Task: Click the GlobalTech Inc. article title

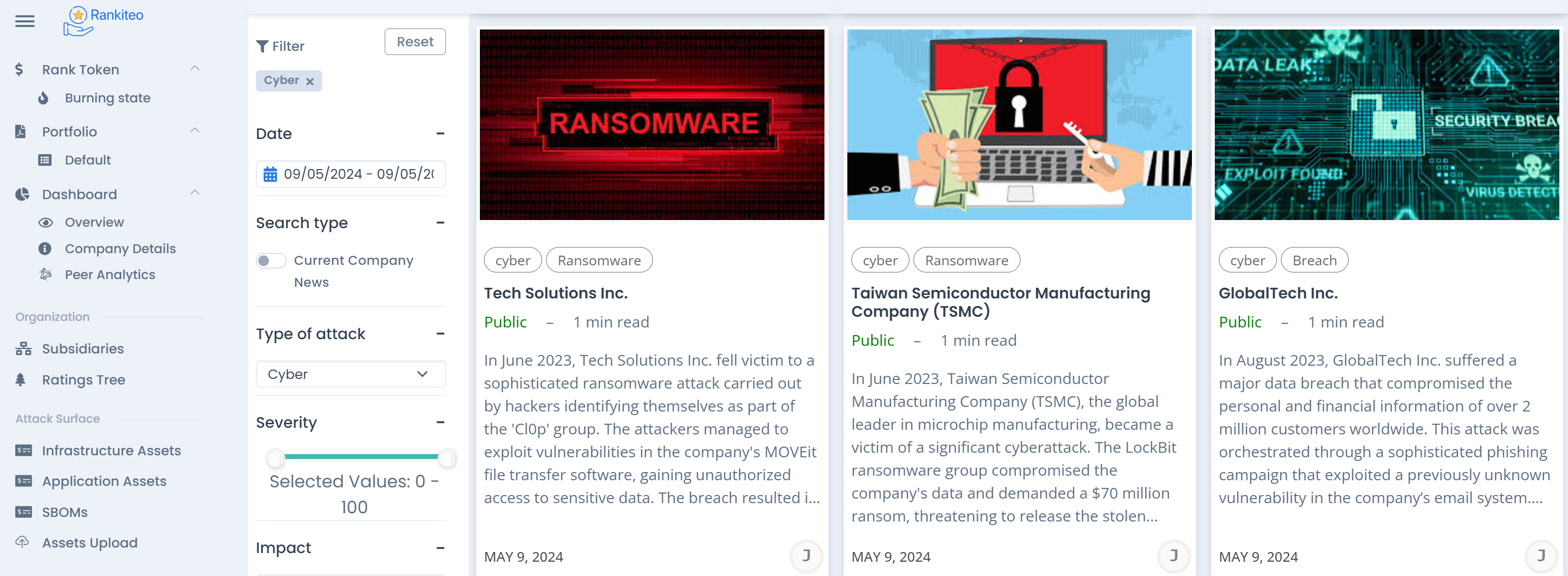Action: pyautogui.click(x=1277, y=293)
